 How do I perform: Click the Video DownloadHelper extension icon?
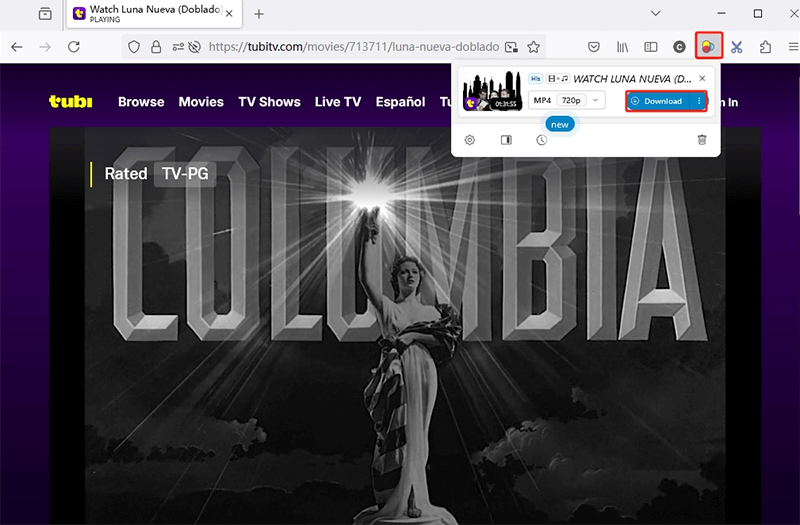pos(708,47)
